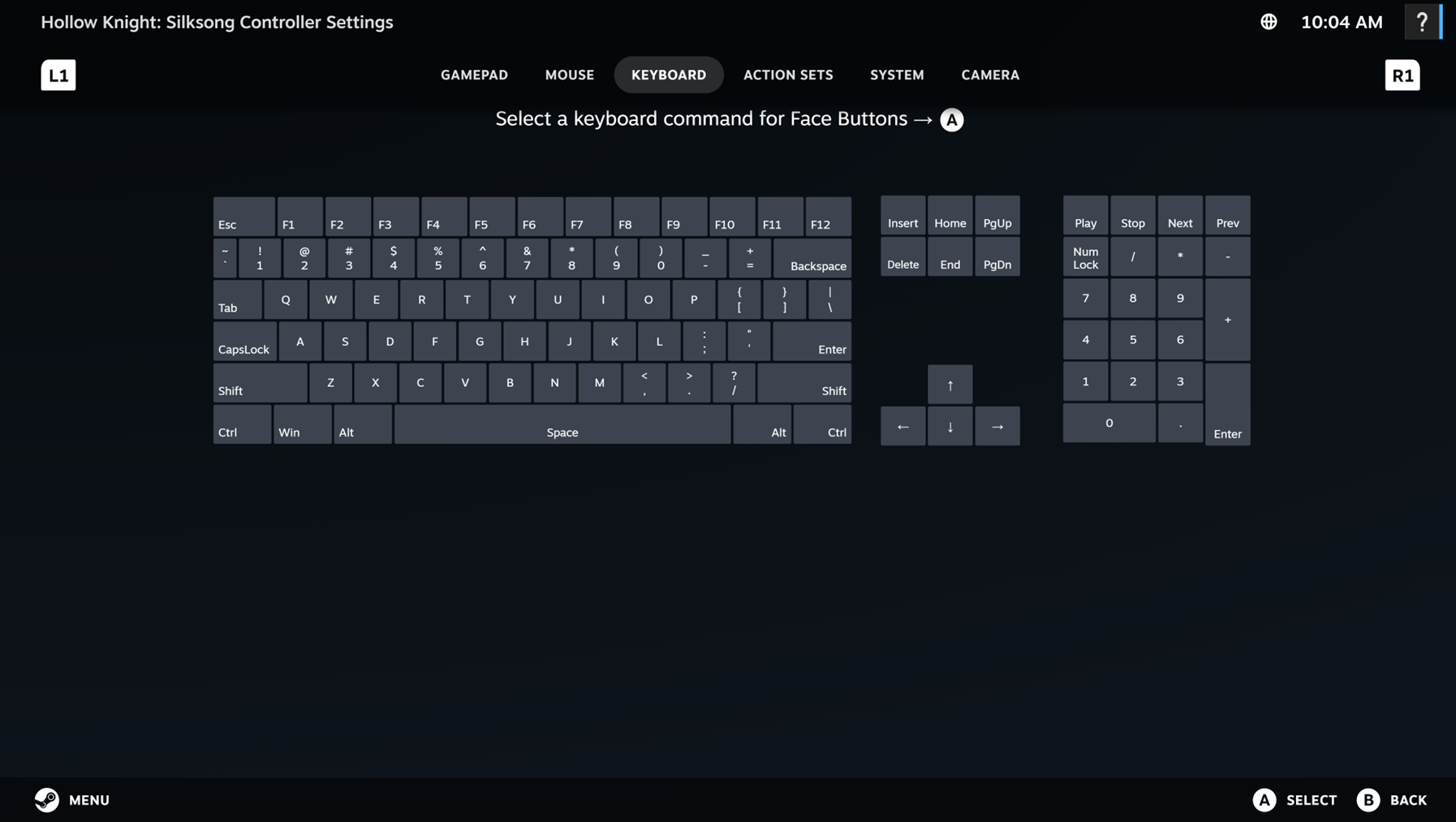Select the numpad asterisk key
This screenshot has height=822, width=1456.
coord(1180,257)
